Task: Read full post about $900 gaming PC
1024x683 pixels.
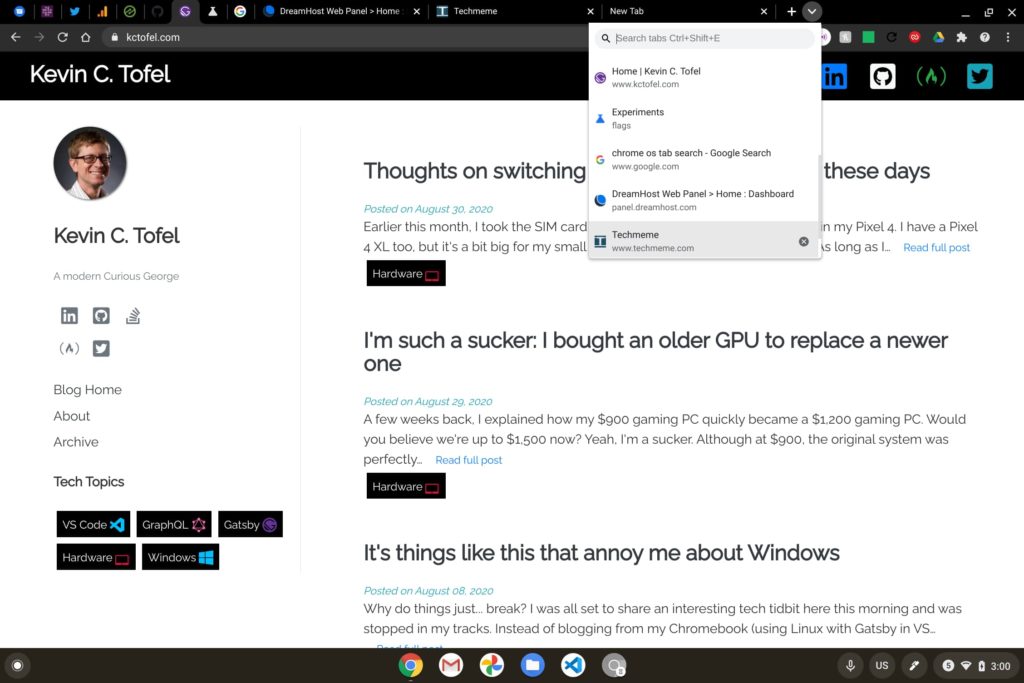Action: (469, 460)
